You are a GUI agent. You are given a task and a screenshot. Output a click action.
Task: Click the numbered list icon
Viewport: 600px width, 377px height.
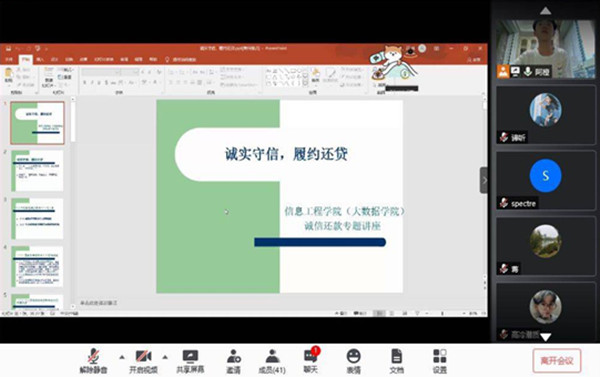(x=183, y=72)
